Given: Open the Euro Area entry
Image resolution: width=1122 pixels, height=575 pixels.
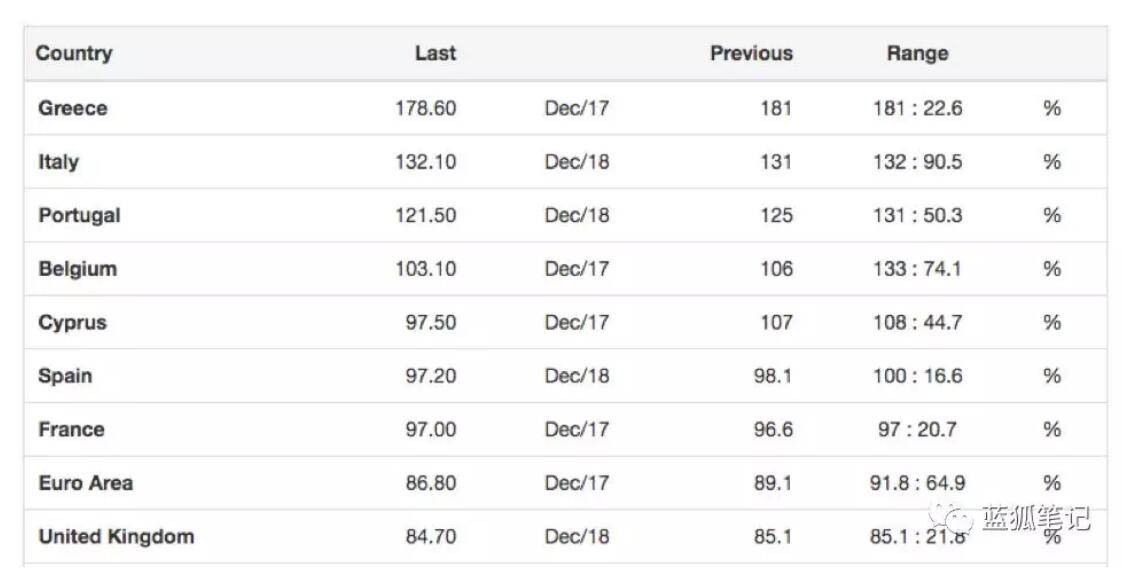Looking at the screenshot, I should click(x=86, y=483).
